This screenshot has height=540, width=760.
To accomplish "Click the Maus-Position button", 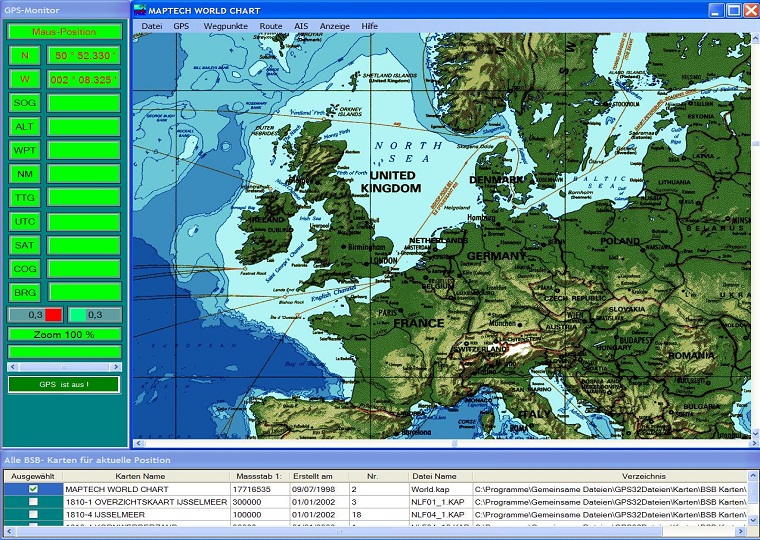I will click(x=64, y=32).
